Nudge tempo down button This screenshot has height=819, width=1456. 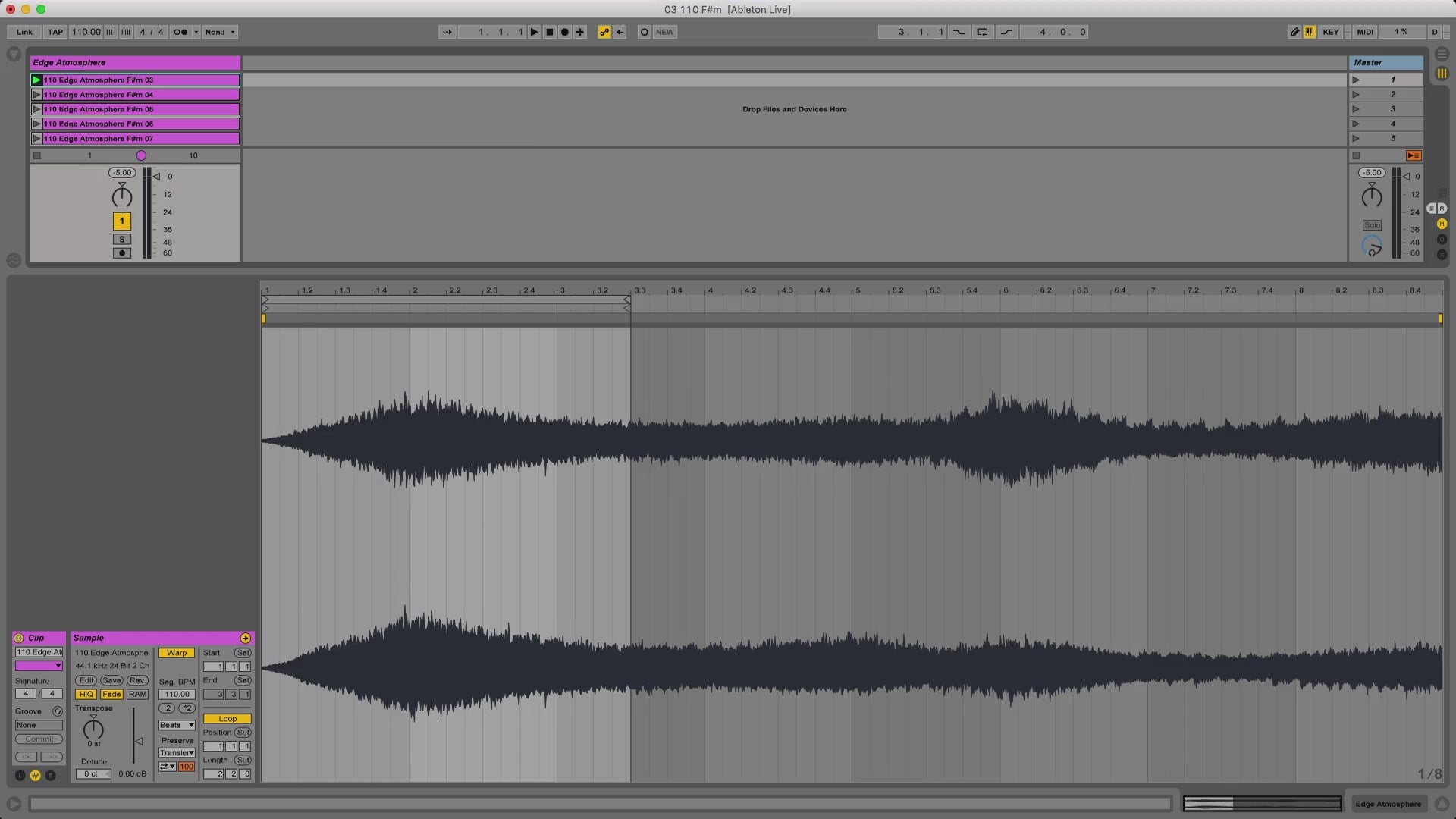[x=111, y=32]
